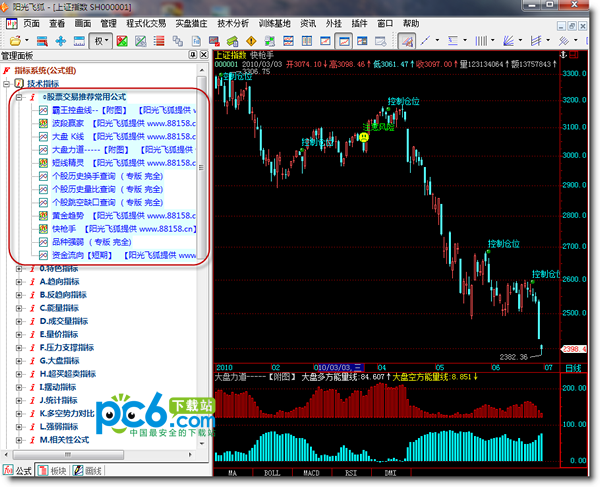Select the horizontal lines drawing tool
Viewport: 600px width, 487px height.
453,41
